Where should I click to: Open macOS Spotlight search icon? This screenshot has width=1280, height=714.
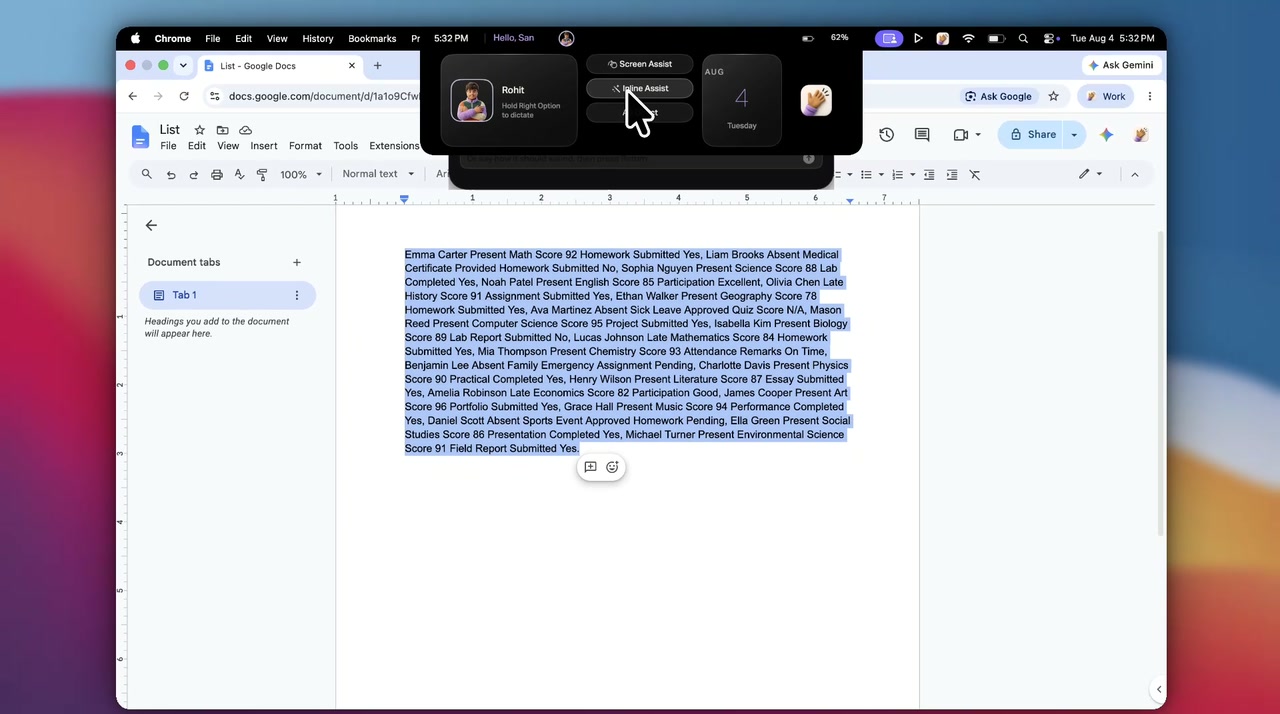tap(1023, 38)
